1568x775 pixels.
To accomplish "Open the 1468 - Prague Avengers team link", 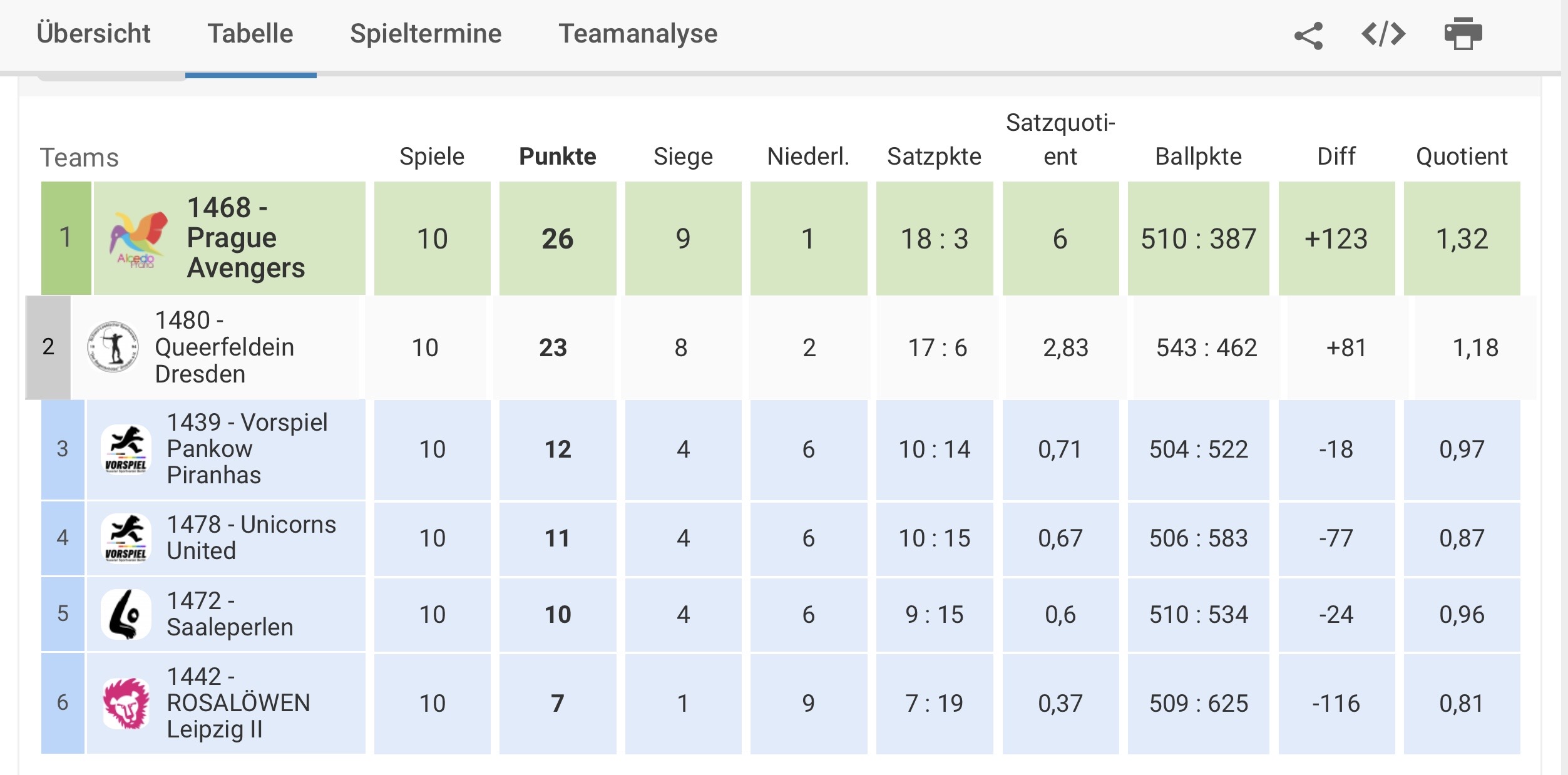I will point(245,238).
